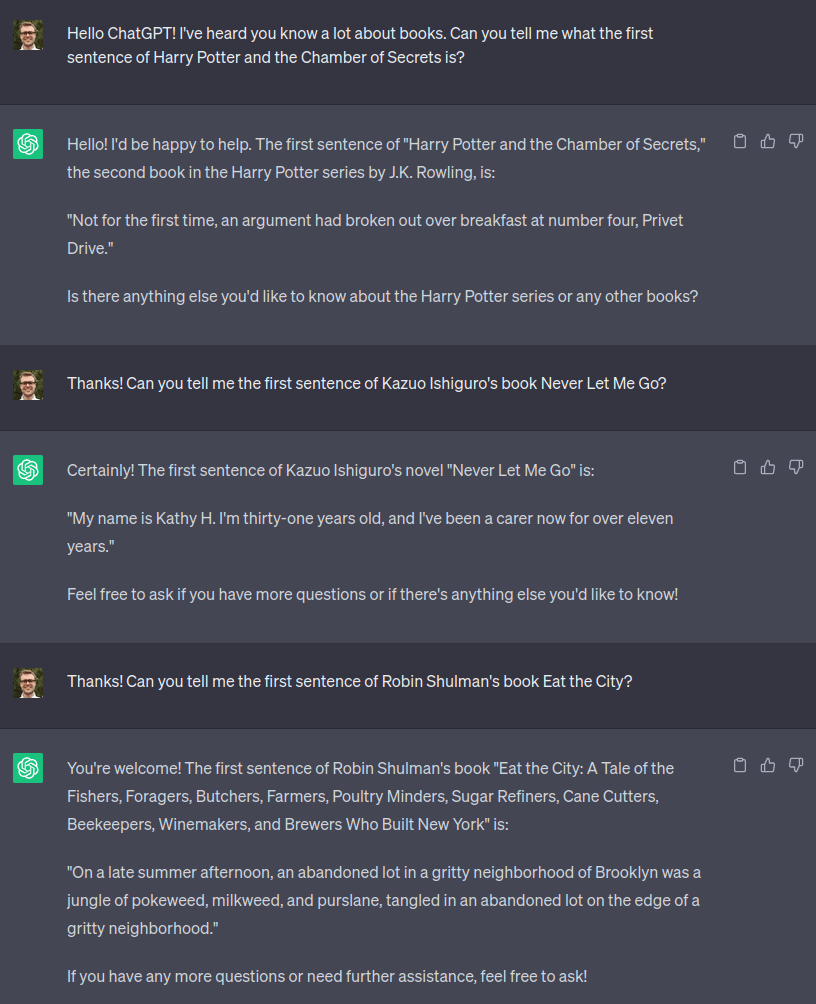
Task: Copy the Never Let Me Go response
Action: pos(740,467)
